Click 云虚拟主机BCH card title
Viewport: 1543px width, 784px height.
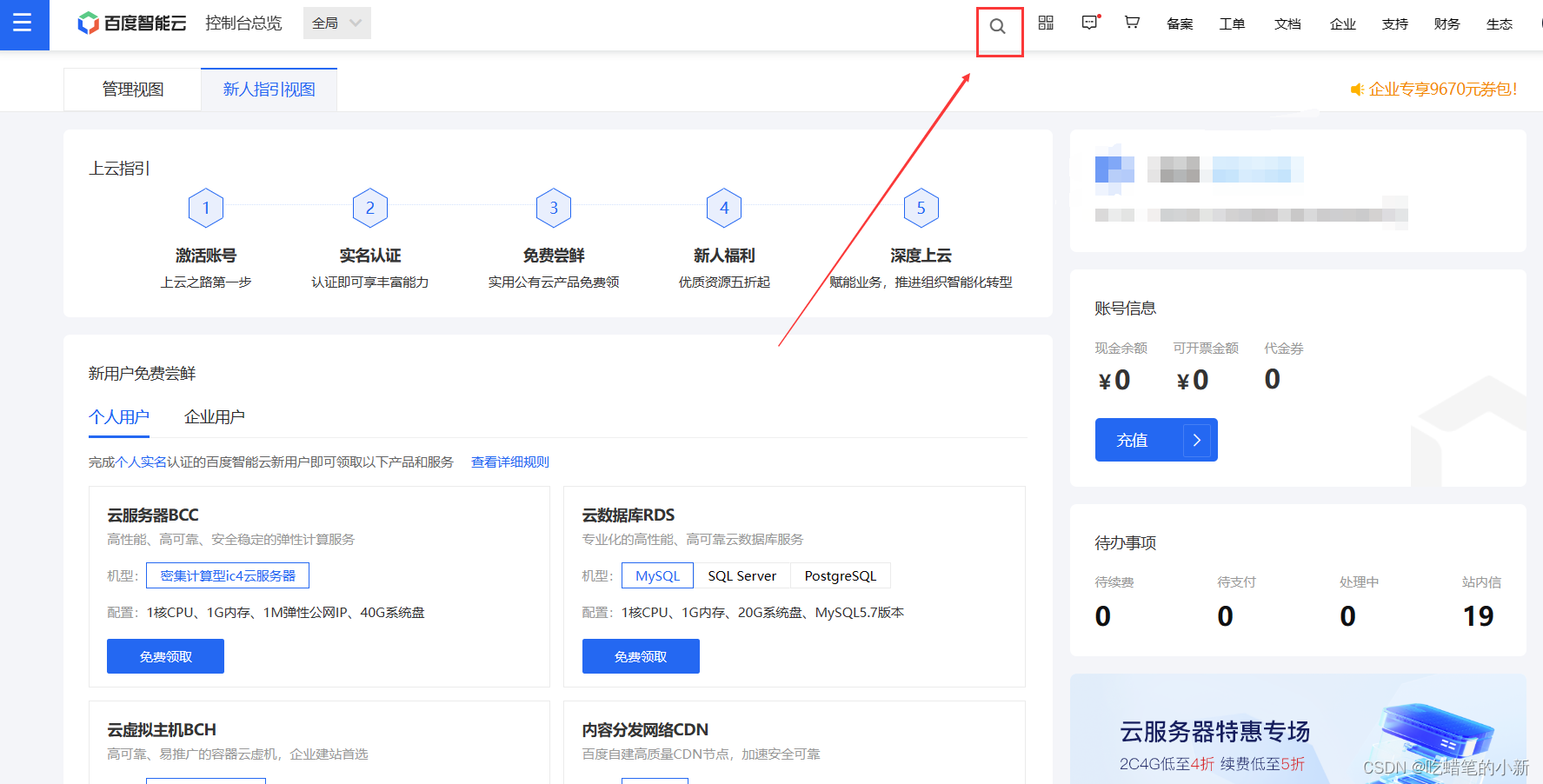click(162, 730)
